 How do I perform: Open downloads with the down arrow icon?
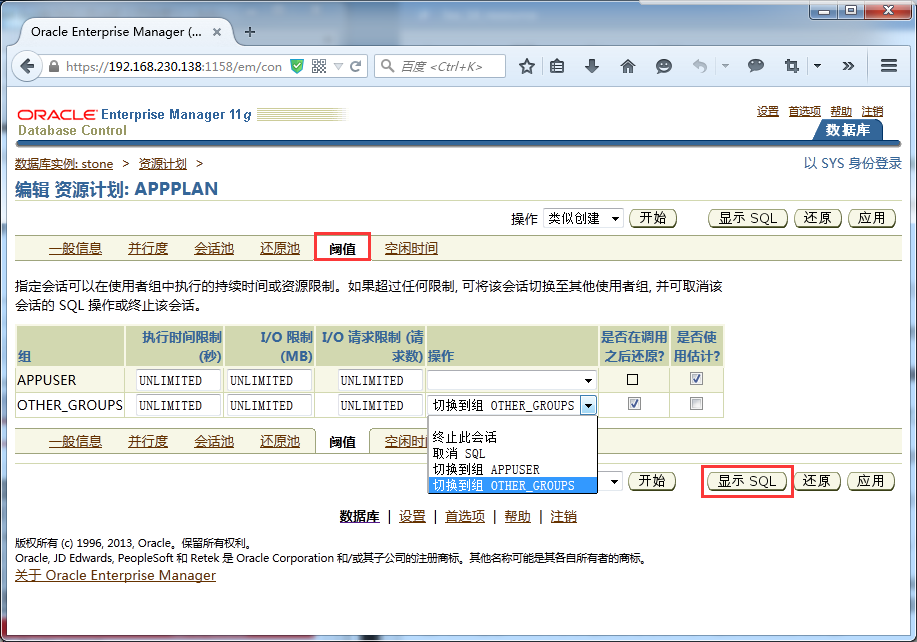(x=592, y=66)
